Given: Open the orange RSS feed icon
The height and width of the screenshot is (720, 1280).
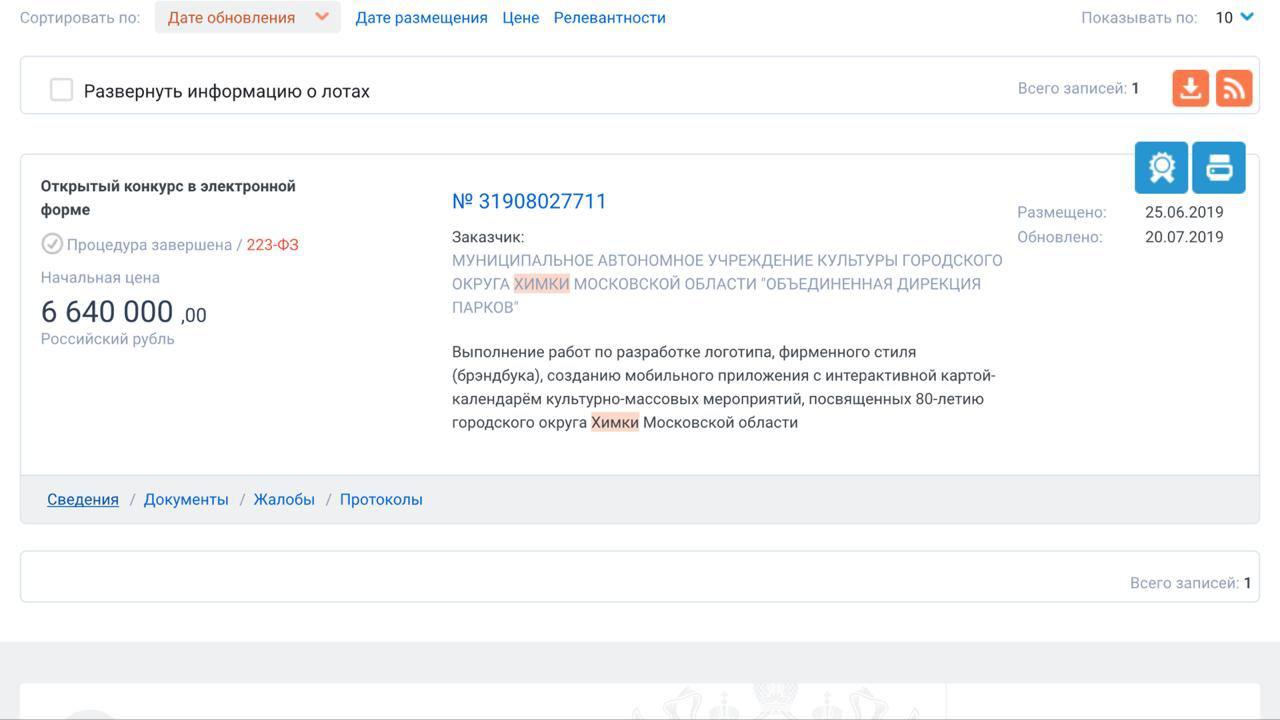Looking at the screenshot, I should coord(1234,88).
